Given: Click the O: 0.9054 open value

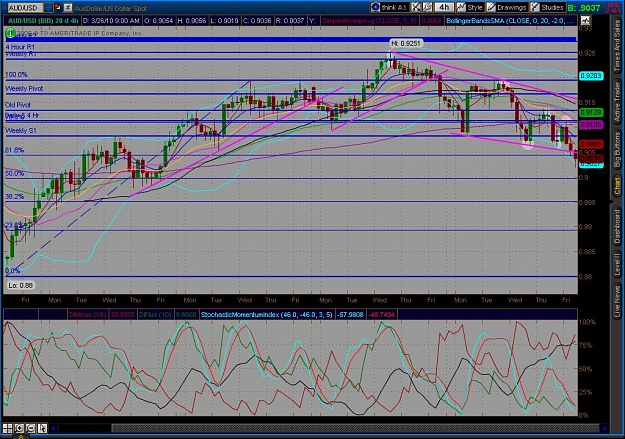Looking at the screenshot, I should [x=159, y=21].
